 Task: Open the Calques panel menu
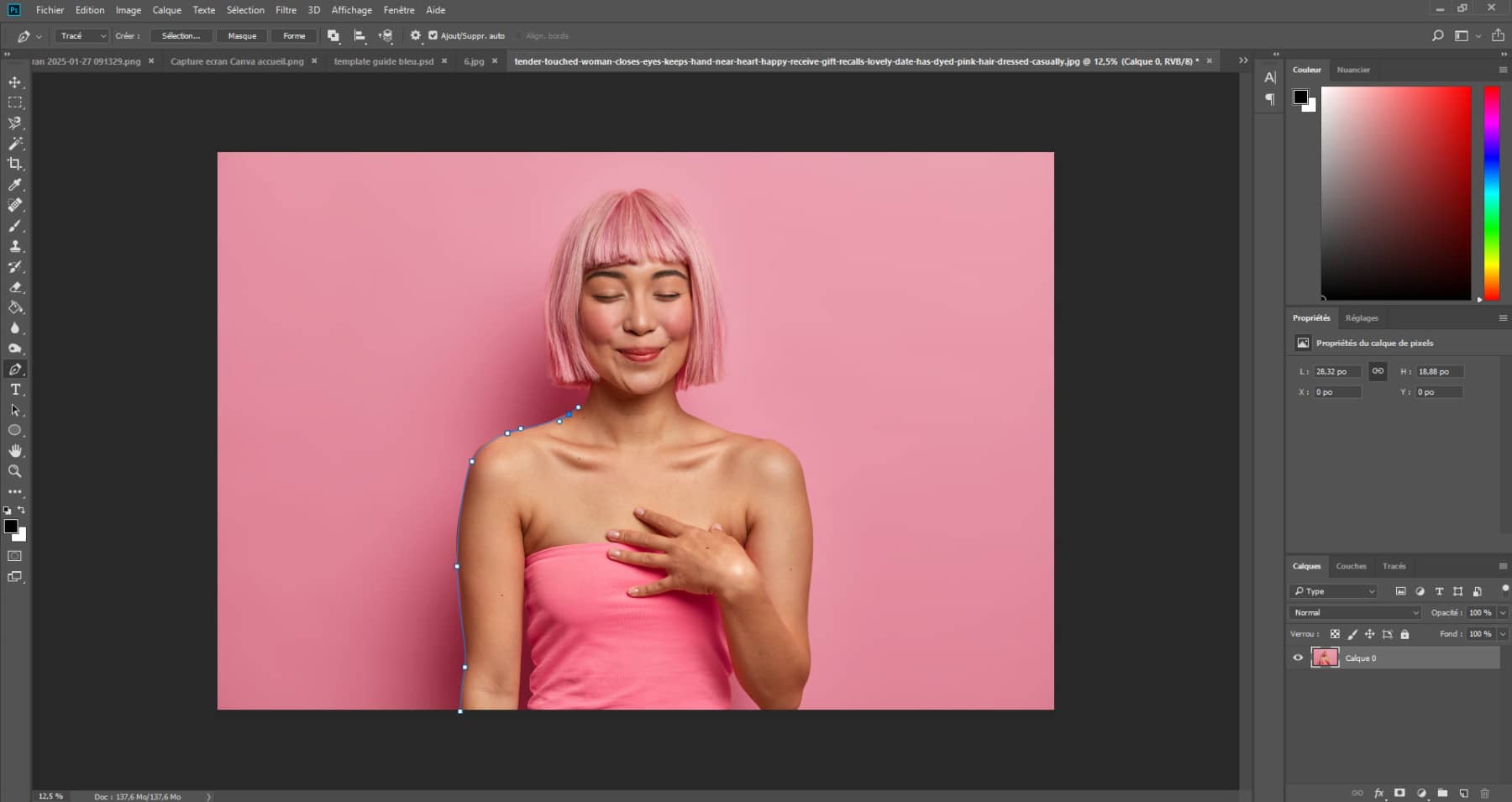pyautogui.click(x=1503, y=566)
